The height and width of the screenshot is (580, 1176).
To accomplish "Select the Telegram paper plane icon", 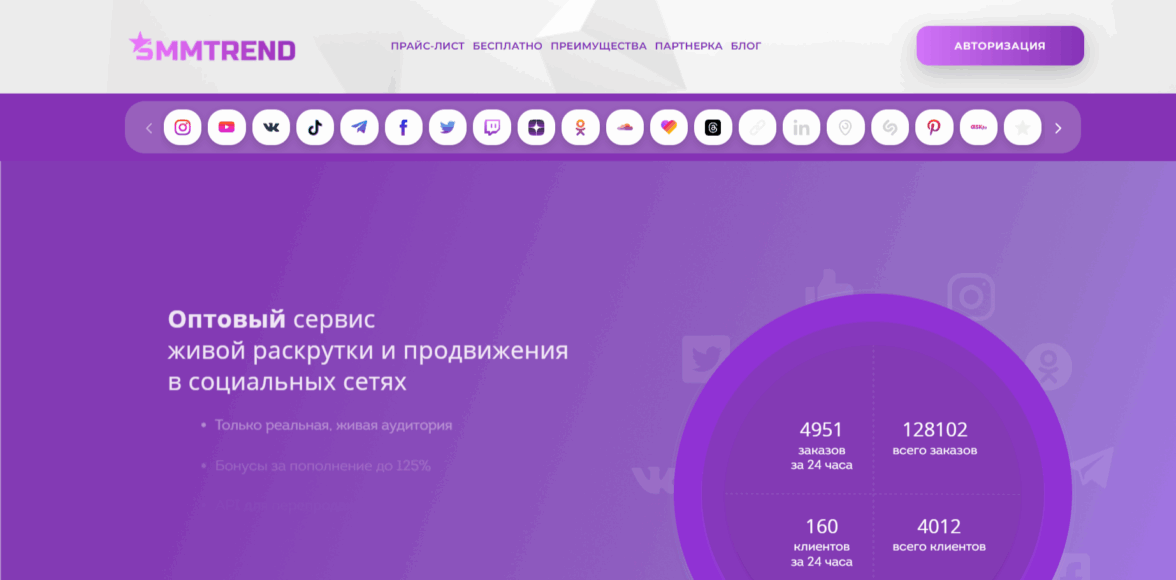I will [359, 128].
